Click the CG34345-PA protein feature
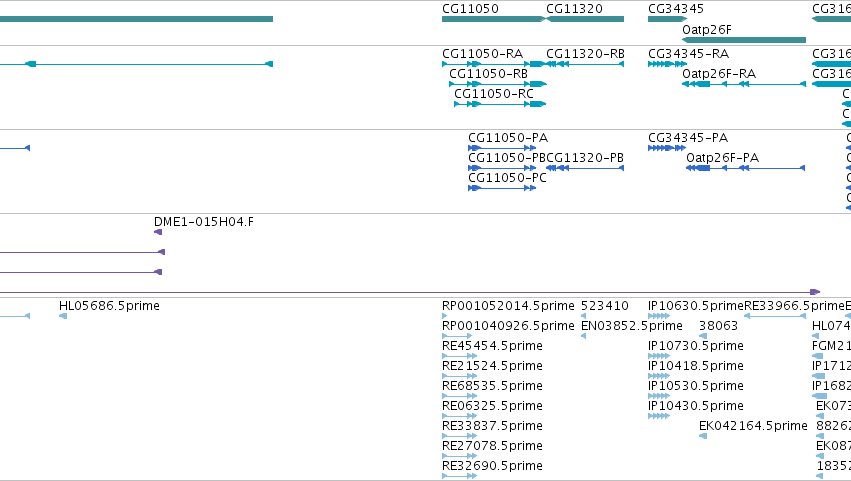This screenshot has height=481, width=851. 667,148
